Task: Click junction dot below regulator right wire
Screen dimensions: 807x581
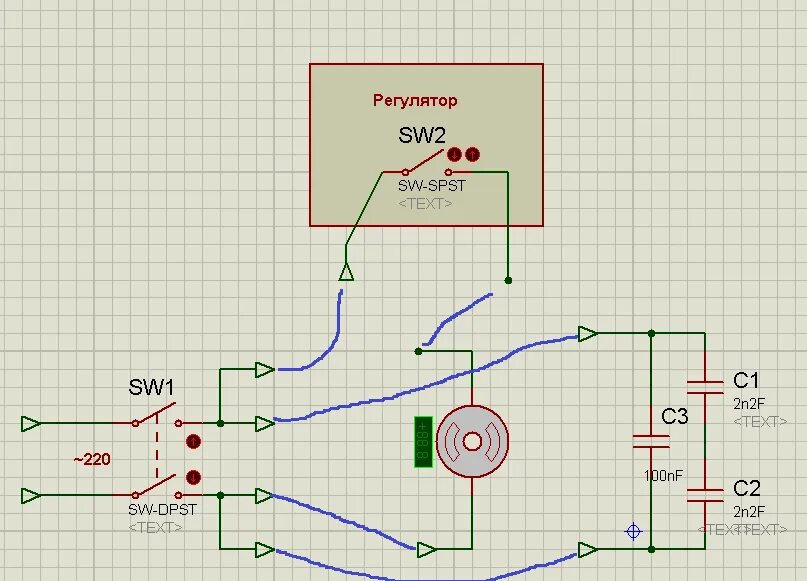Action: pos(508,280)
